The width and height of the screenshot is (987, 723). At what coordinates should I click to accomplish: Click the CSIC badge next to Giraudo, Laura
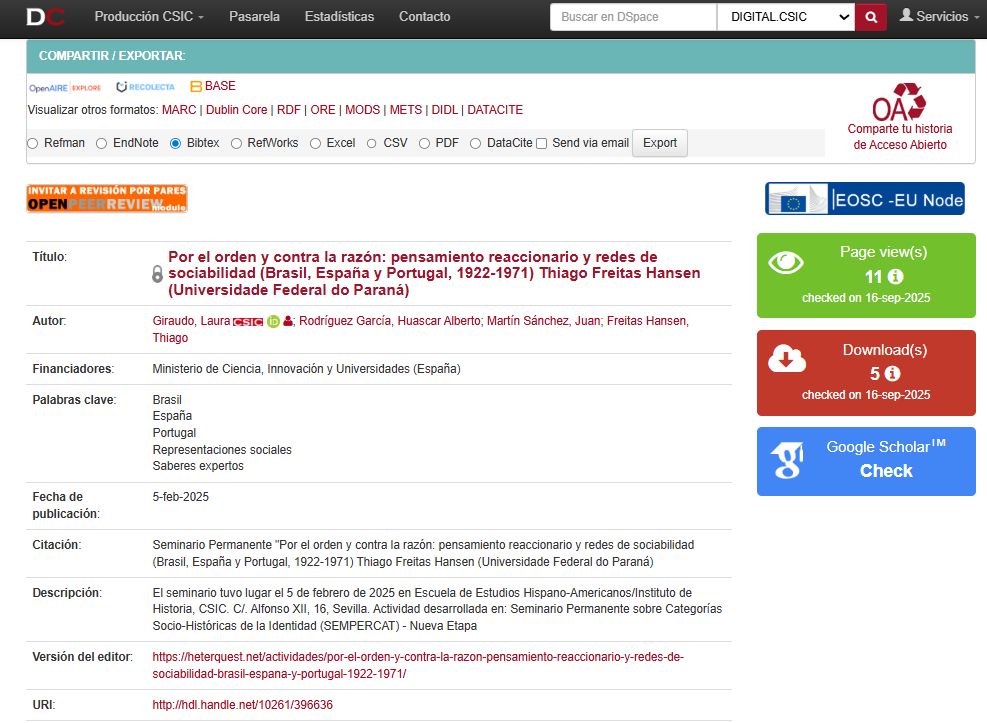tap(248, 322)
